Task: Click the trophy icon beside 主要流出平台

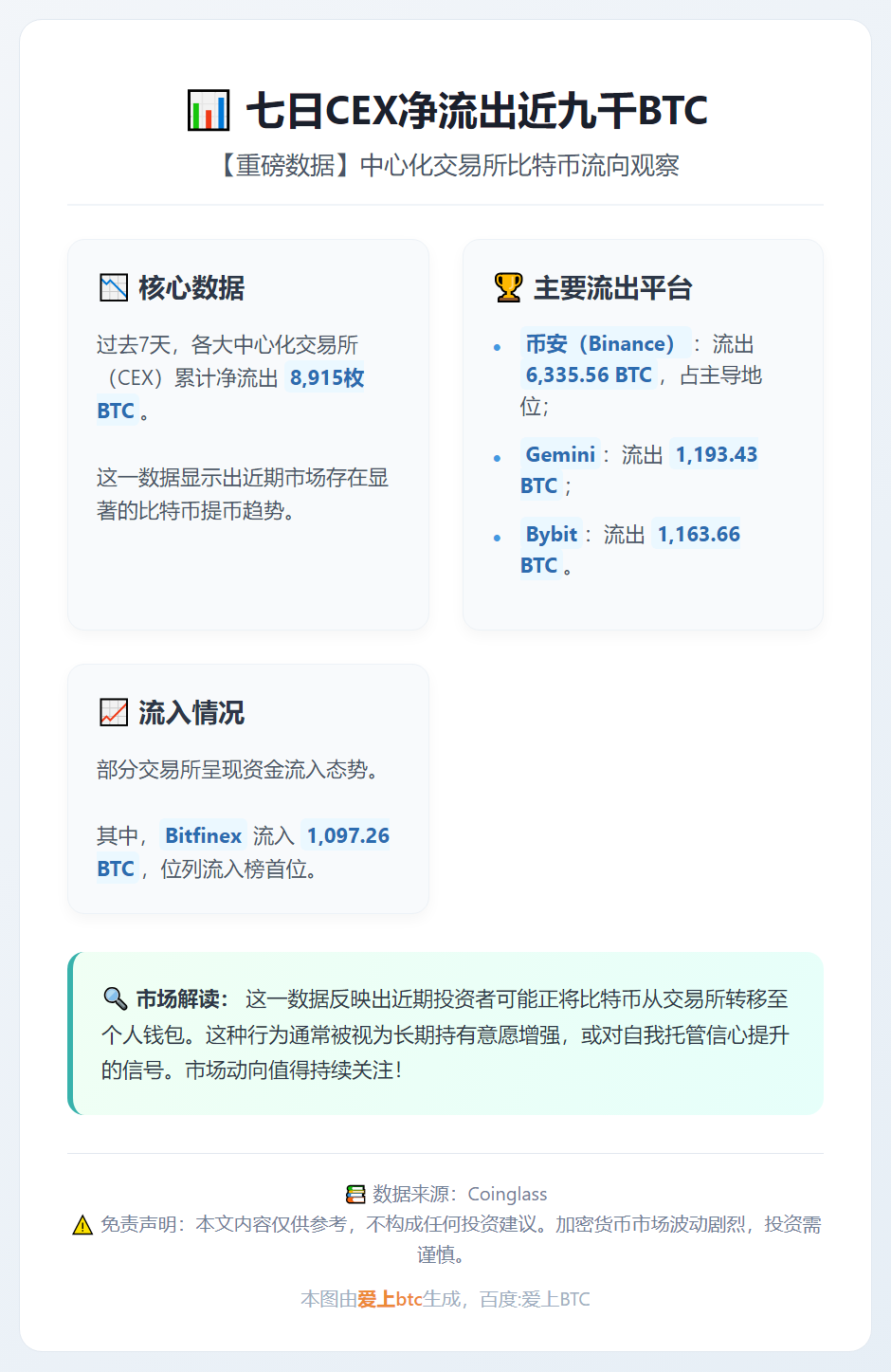Action: pos(508,287)
